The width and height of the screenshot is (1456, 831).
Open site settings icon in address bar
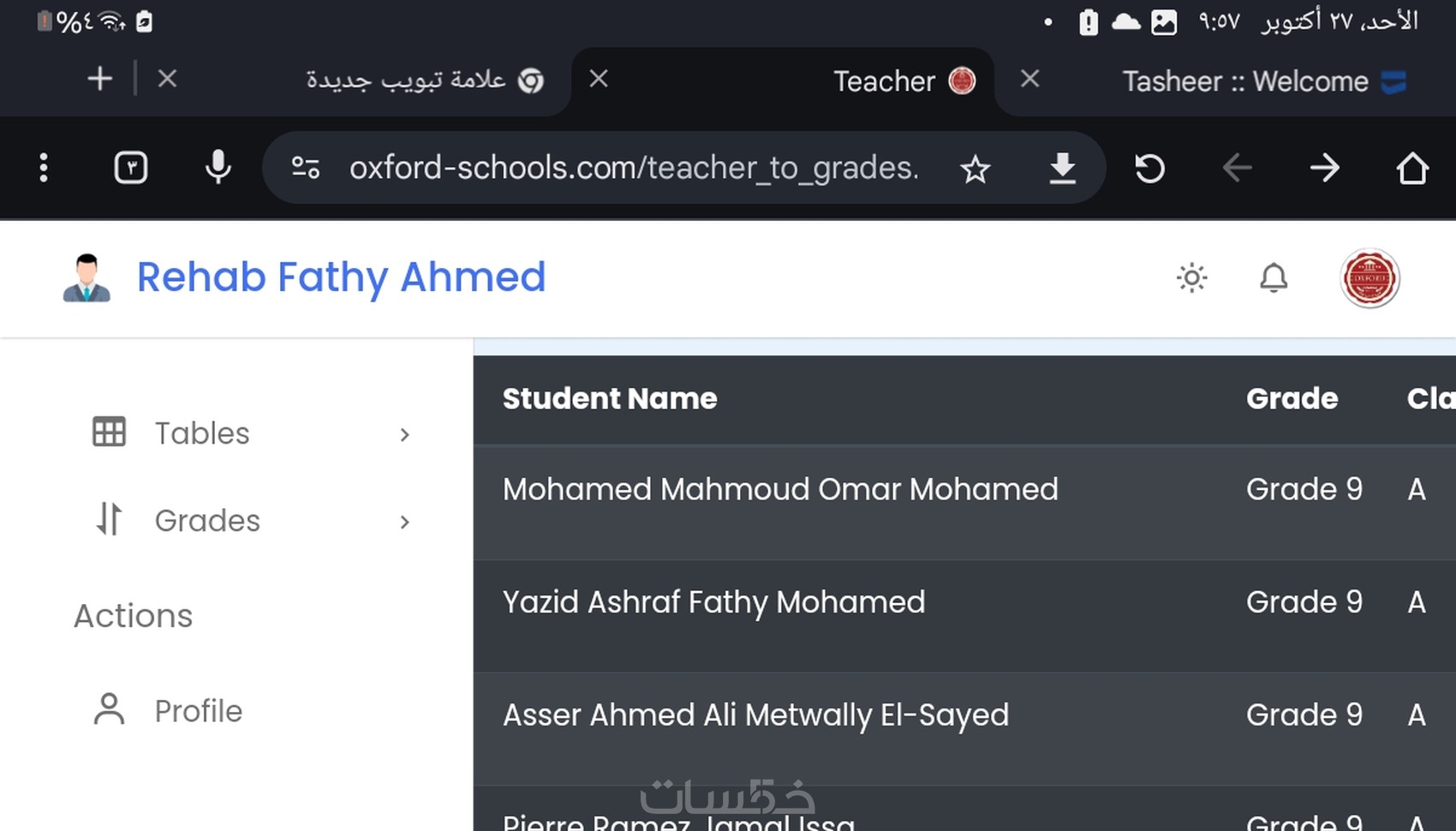[x=306, y=168]
